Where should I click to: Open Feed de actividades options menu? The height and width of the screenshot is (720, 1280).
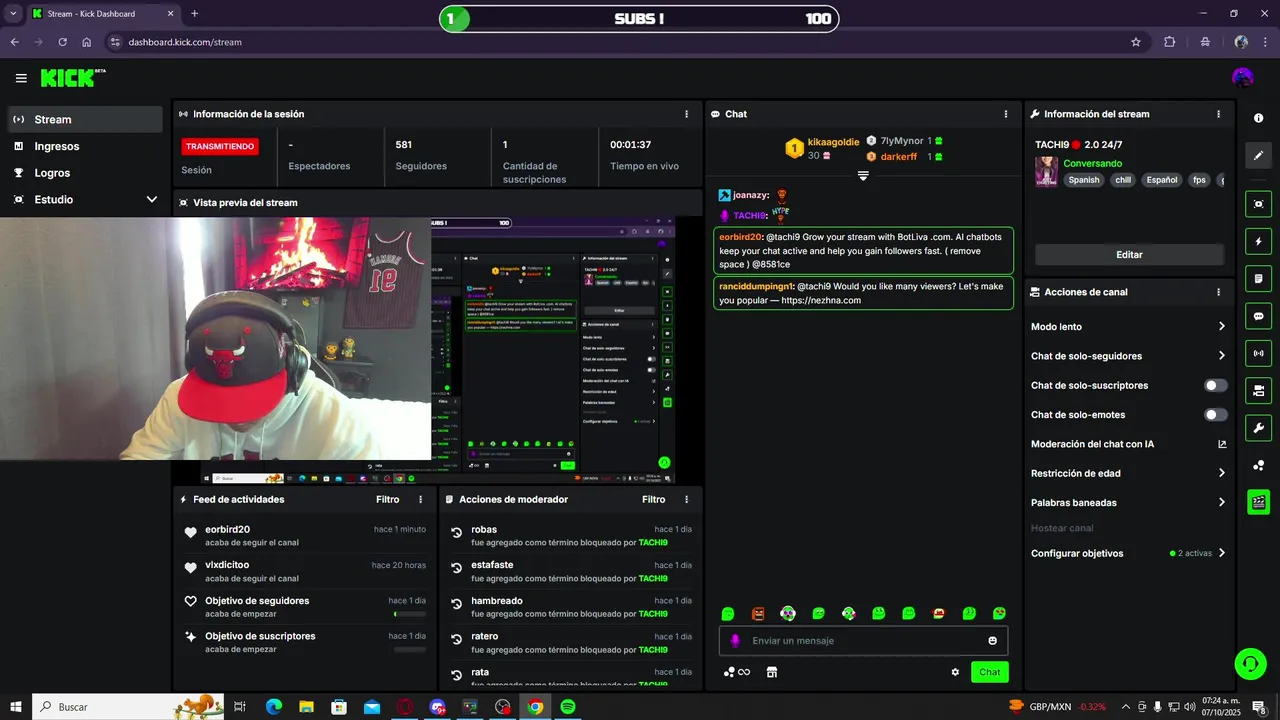coord(420,499)
